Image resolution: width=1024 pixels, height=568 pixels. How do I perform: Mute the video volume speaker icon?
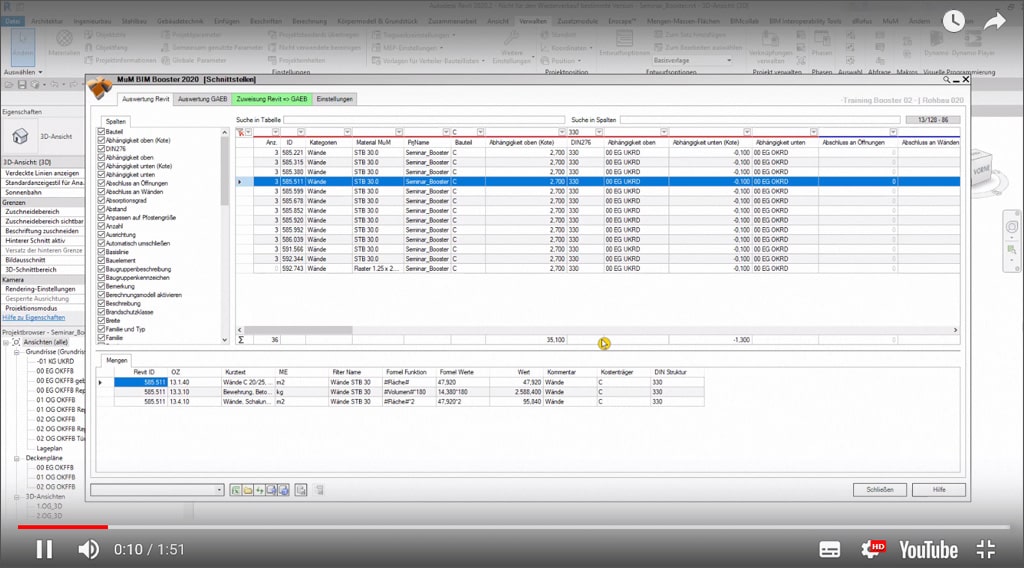[88, 549]
